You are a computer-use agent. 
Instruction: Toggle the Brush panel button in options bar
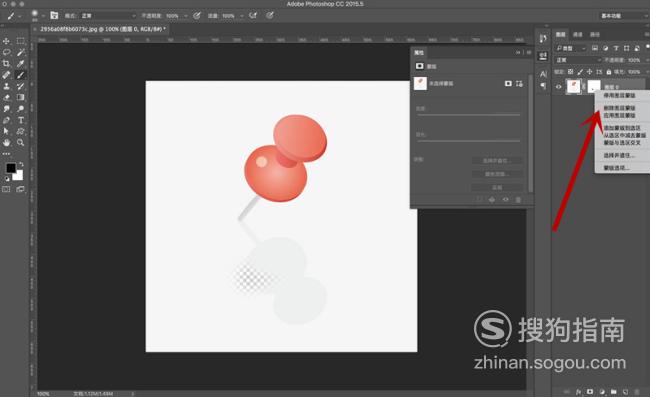point(54,15)
